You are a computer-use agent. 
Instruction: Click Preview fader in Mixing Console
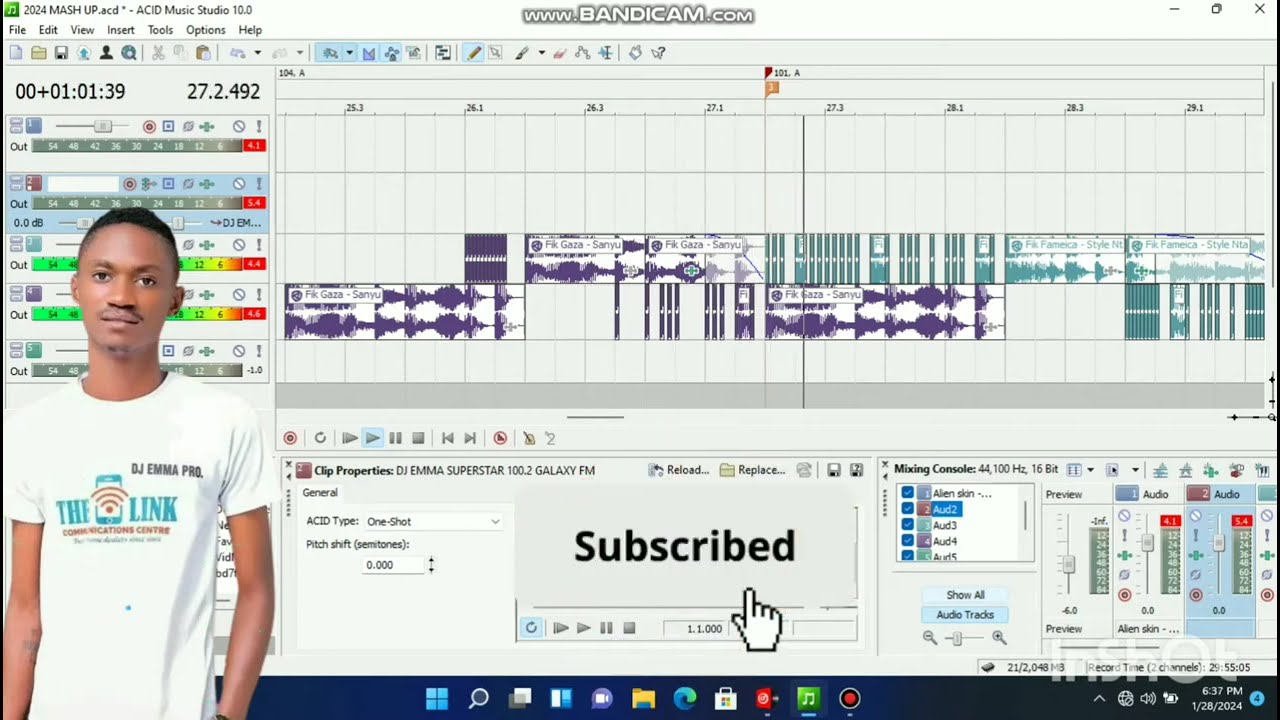(x=1069, y=564)
